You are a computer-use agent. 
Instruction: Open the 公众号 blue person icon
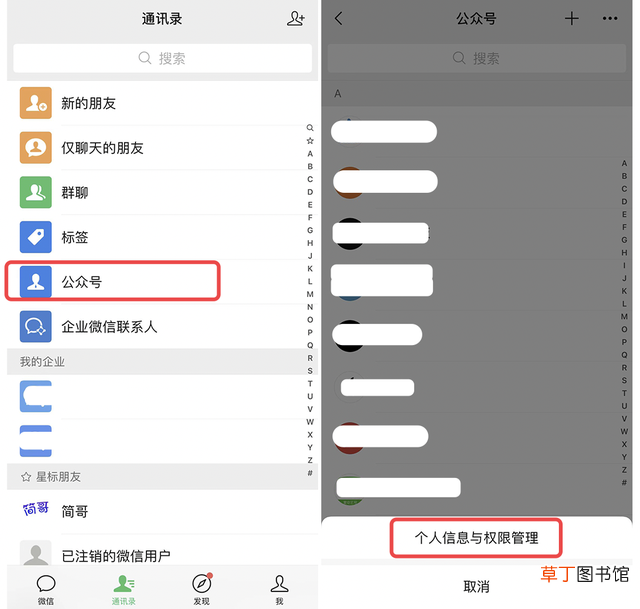(36, 282)
